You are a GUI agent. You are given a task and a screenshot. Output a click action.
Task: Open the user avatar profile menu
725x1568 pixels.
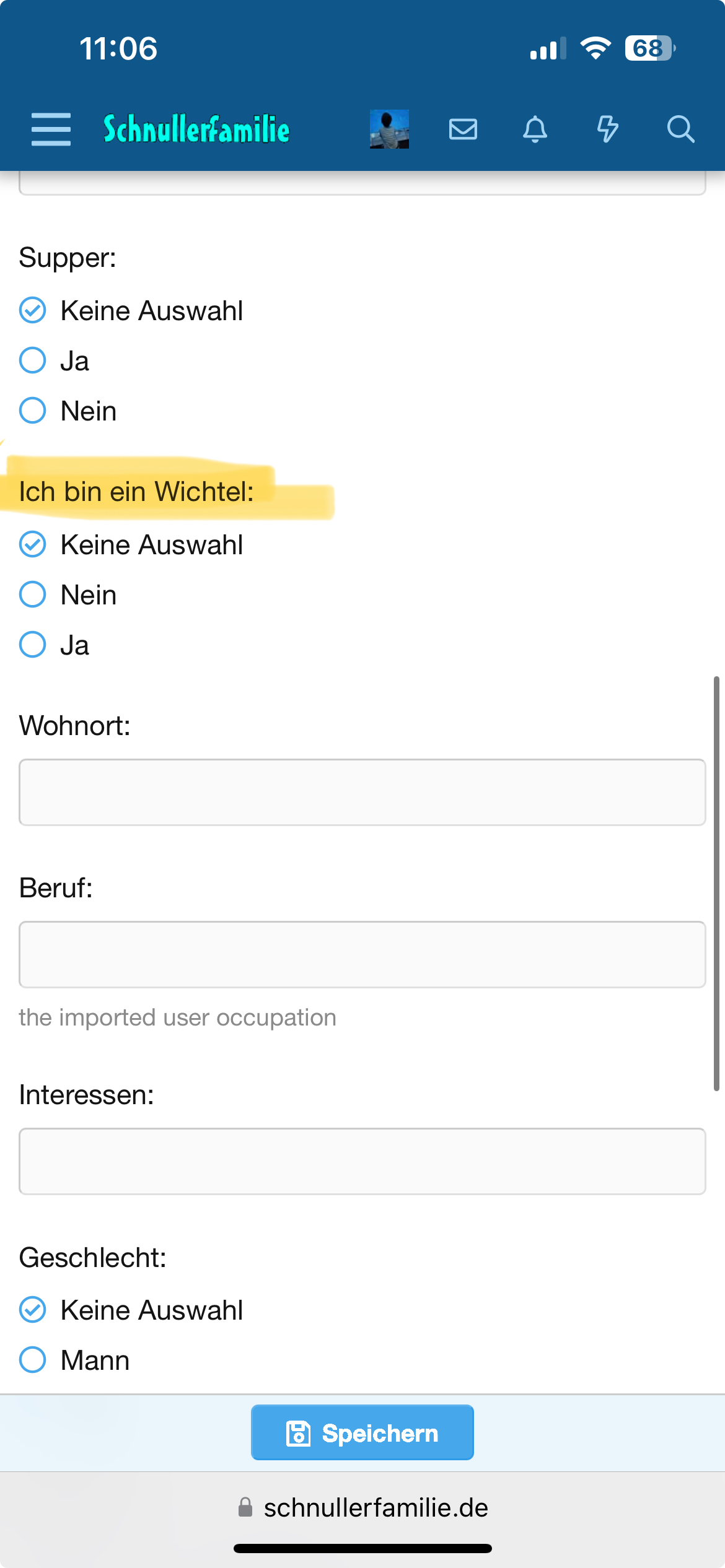point(389,129)
